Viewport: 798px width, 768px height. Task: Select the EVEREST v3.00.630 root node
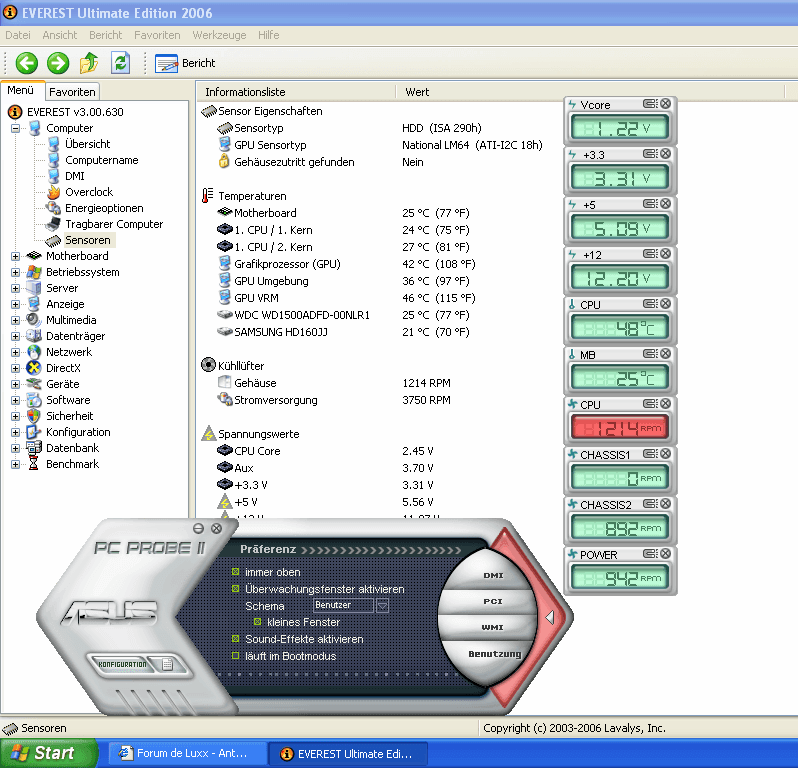[75, 112]
